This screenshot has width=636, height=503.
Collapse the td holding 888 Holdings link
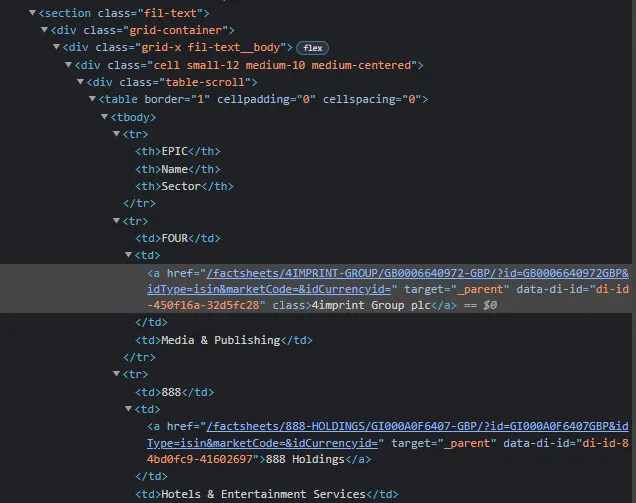coord(128,408)
